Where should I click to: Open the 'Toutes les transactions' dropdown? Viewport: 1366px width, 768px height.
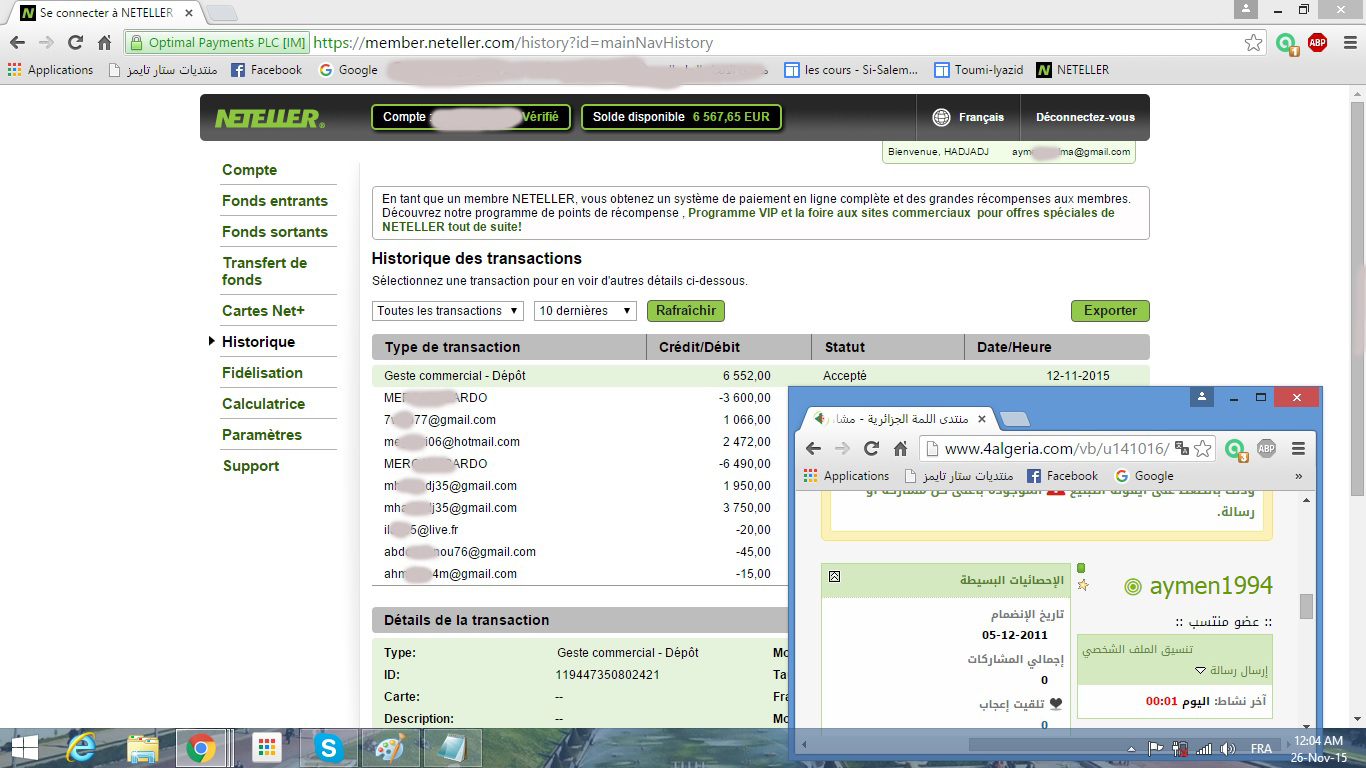point(447,311)
